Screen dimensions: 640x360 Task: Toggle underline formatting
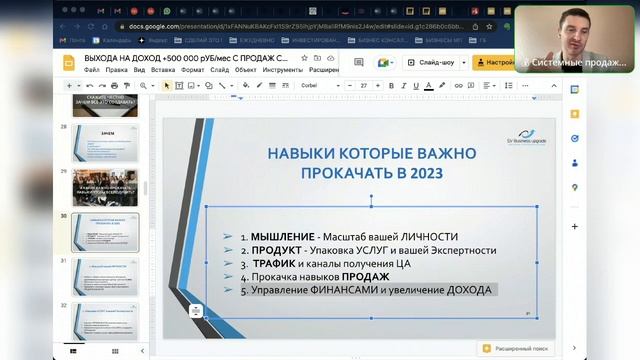click(x=416, y=85)
